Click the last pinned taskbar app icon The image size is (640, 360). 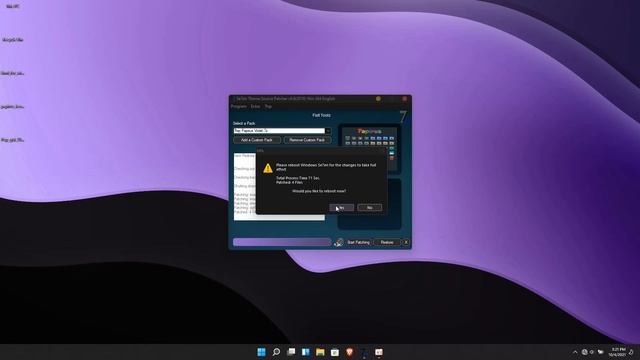point(379,352)
